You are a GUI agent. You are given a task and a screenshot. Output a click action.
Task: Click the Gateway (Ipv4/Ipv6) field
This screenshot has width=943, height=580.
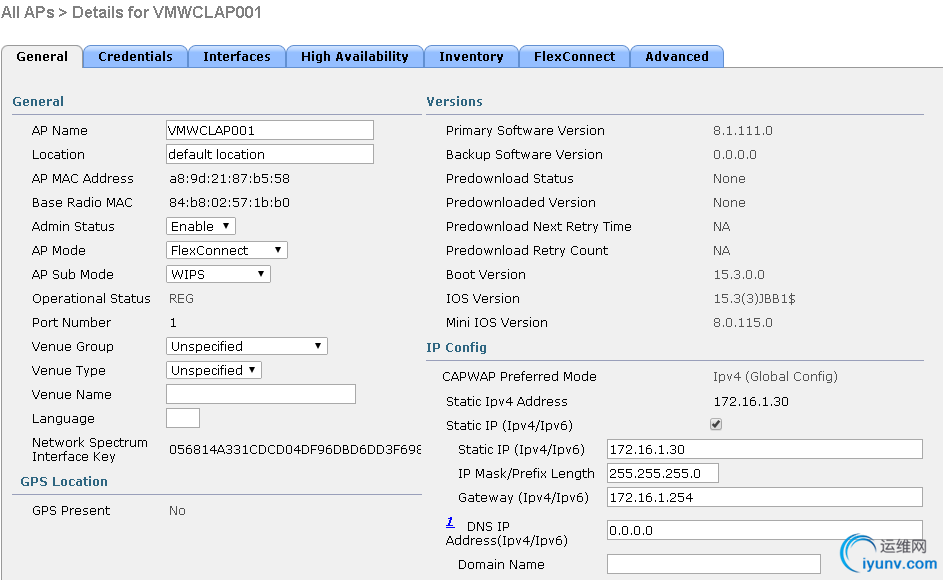tap(764, 498)
